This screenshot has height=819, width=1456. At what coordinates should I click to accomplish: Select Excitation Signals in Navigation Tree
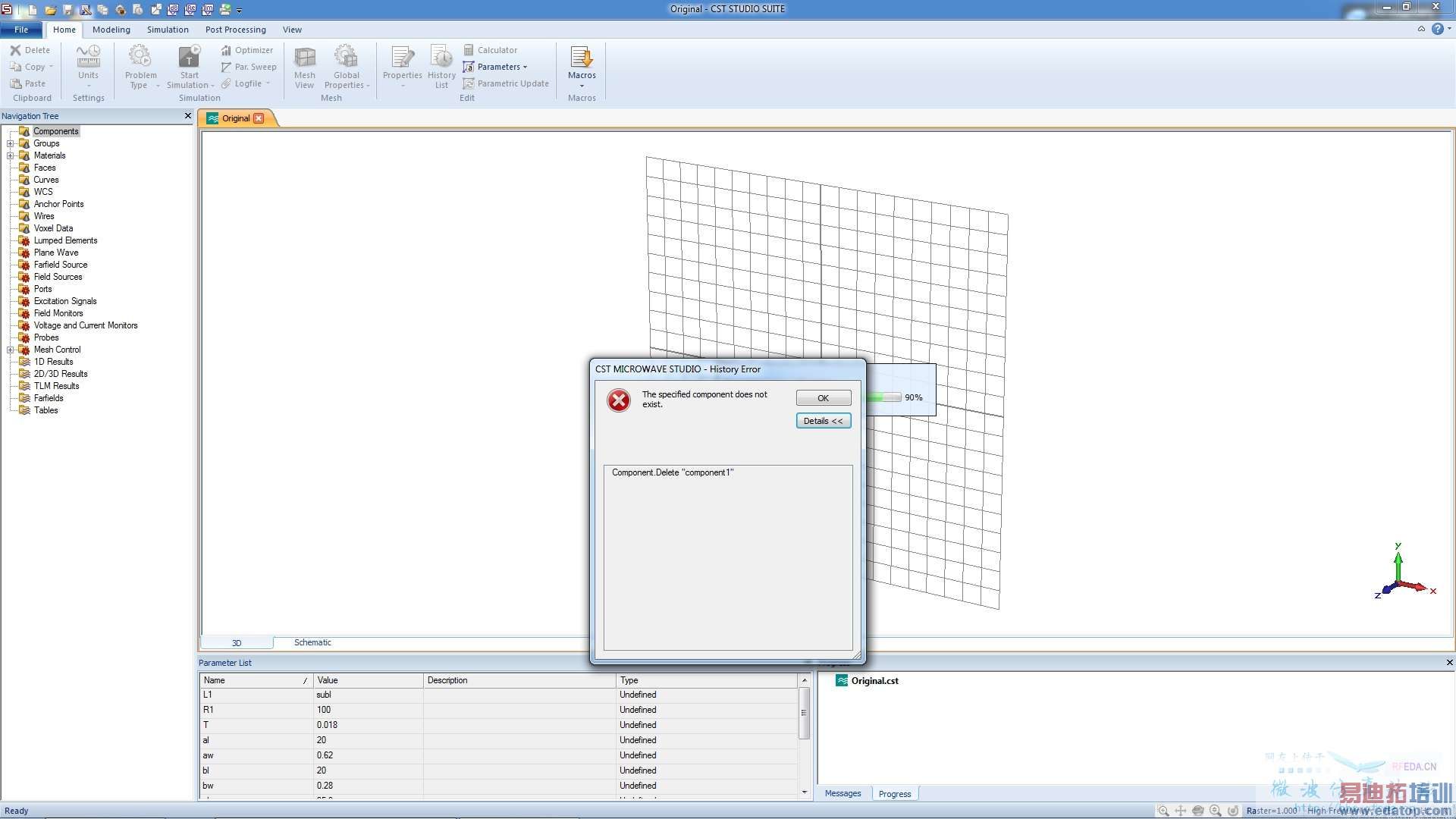(65, 301)
